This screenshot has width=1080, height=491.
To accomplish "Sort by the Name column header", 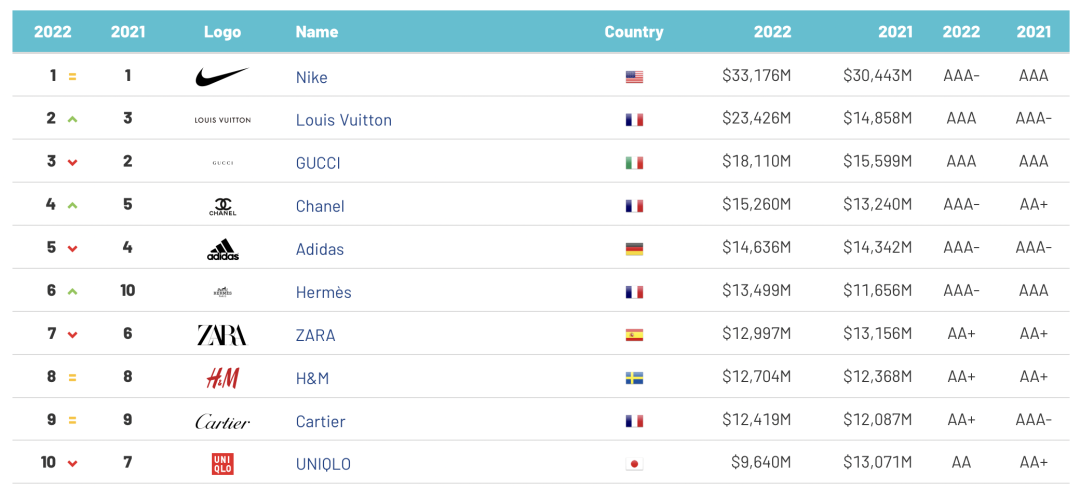I will pos(317,32).
